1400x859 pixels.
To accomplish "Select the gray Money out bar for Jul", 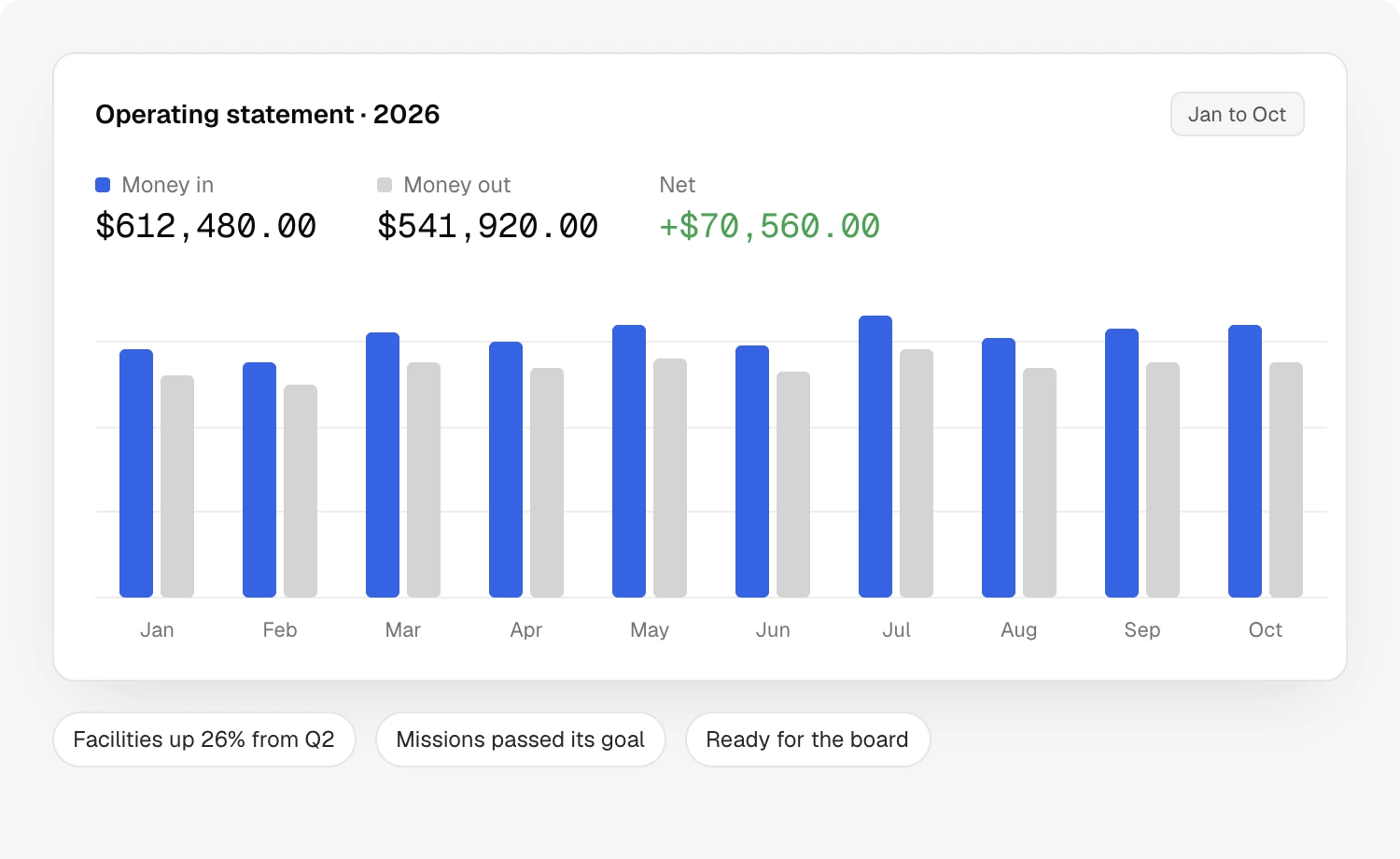I will click(917, 473).
